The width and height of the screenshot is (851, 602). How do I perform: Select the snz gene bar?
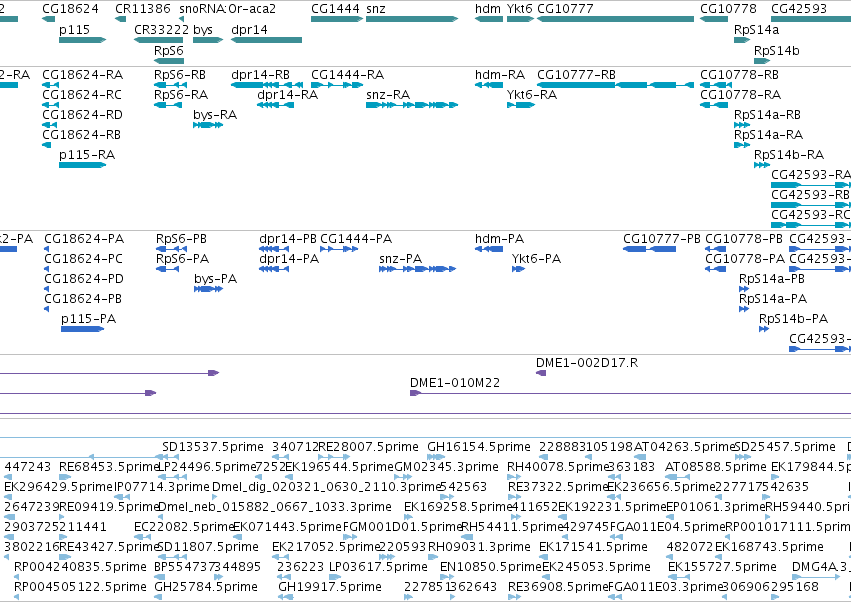point(412,19)
